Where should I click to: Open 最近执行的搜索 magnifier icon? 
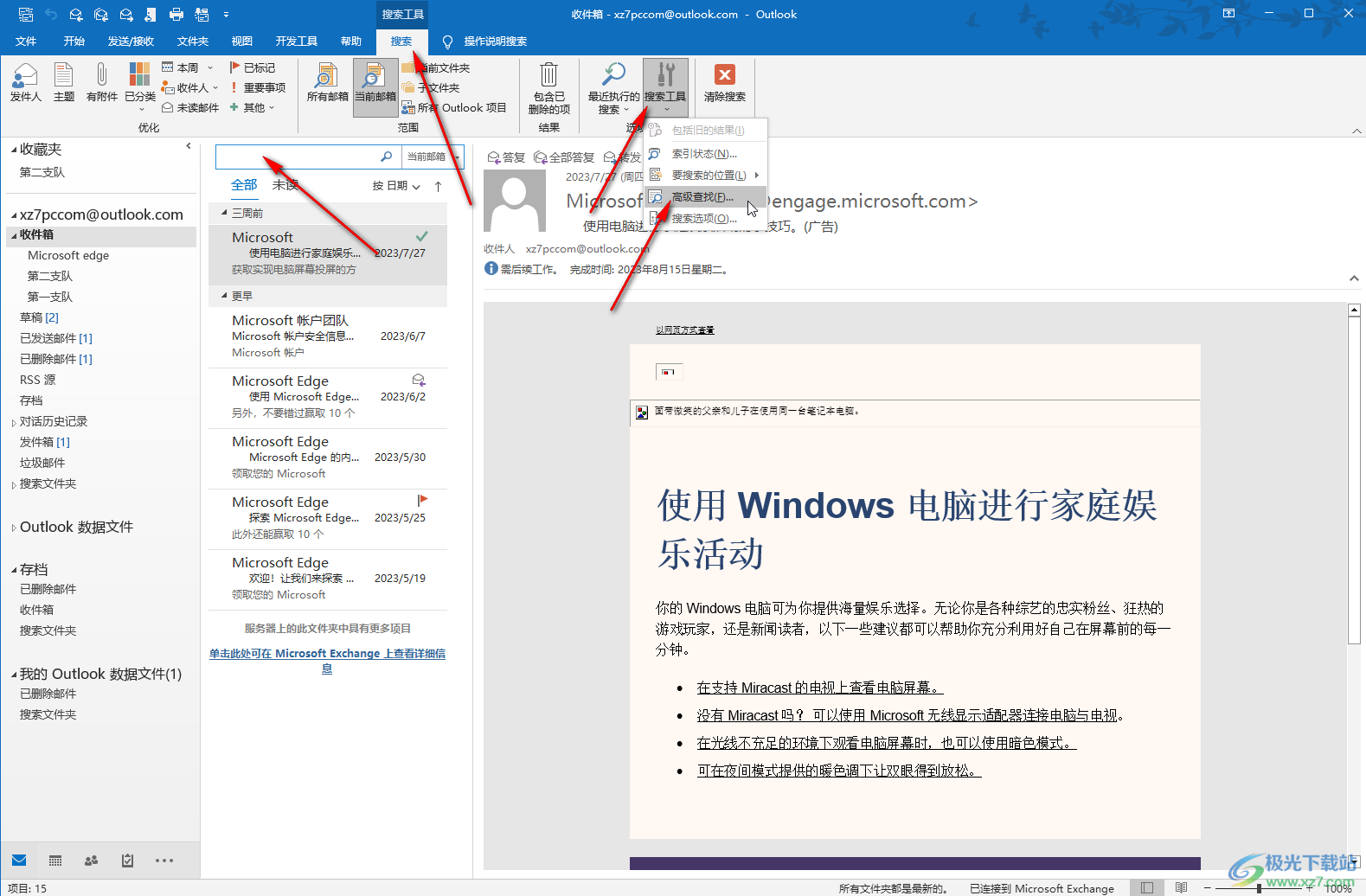click(x=613, y=86)
